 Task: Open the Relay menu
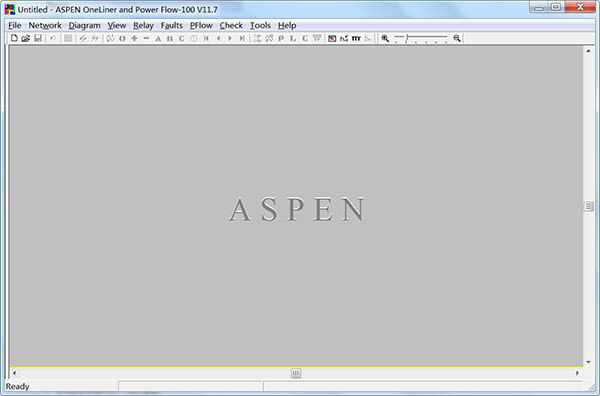pyautogui.click(x=143, y=25)
